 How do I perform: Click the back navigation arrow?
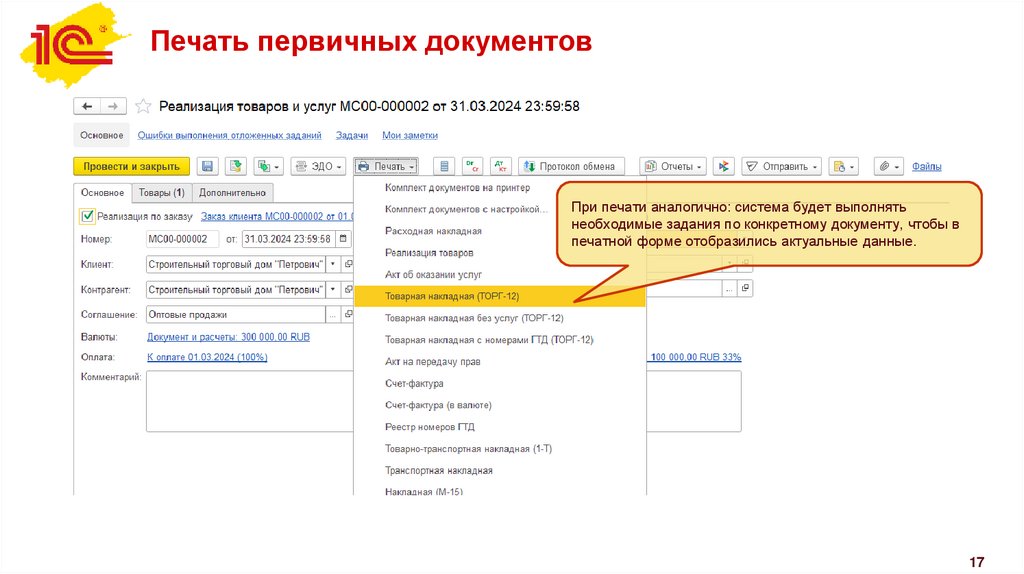tap(87, 106)
